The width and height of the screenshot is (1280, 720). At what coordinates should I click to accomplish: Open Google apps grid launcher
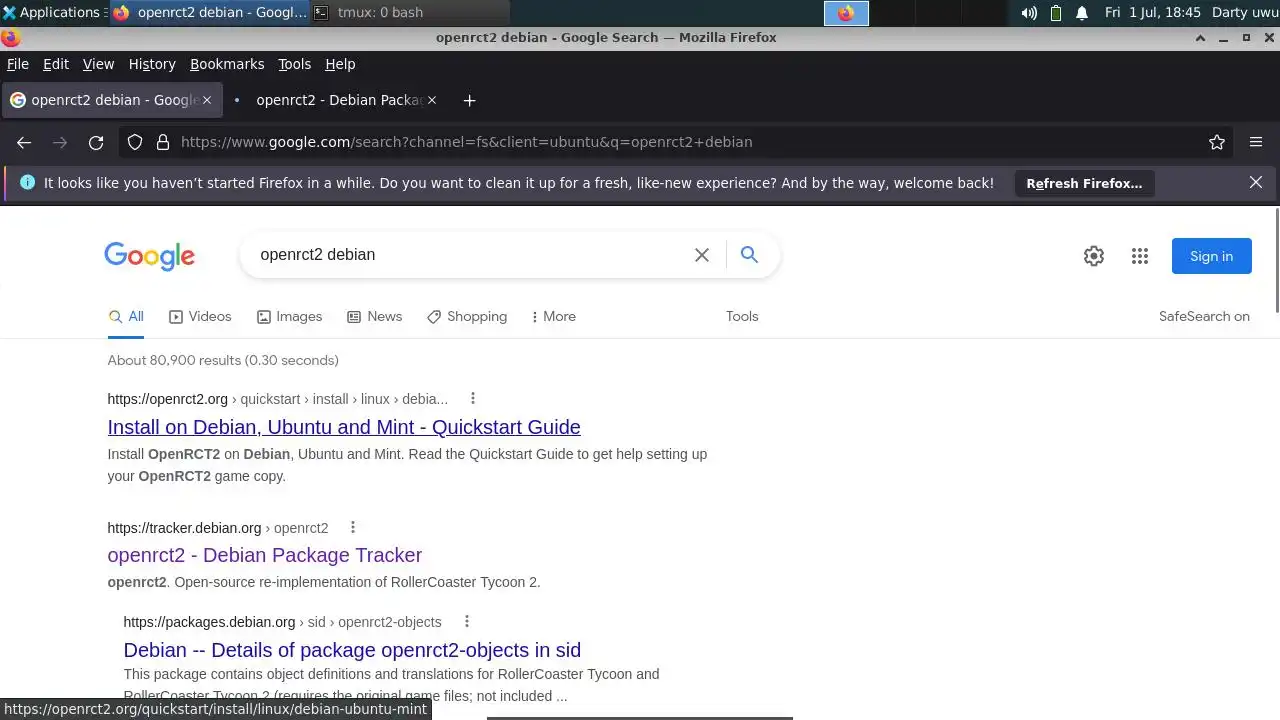(1140, 256)
